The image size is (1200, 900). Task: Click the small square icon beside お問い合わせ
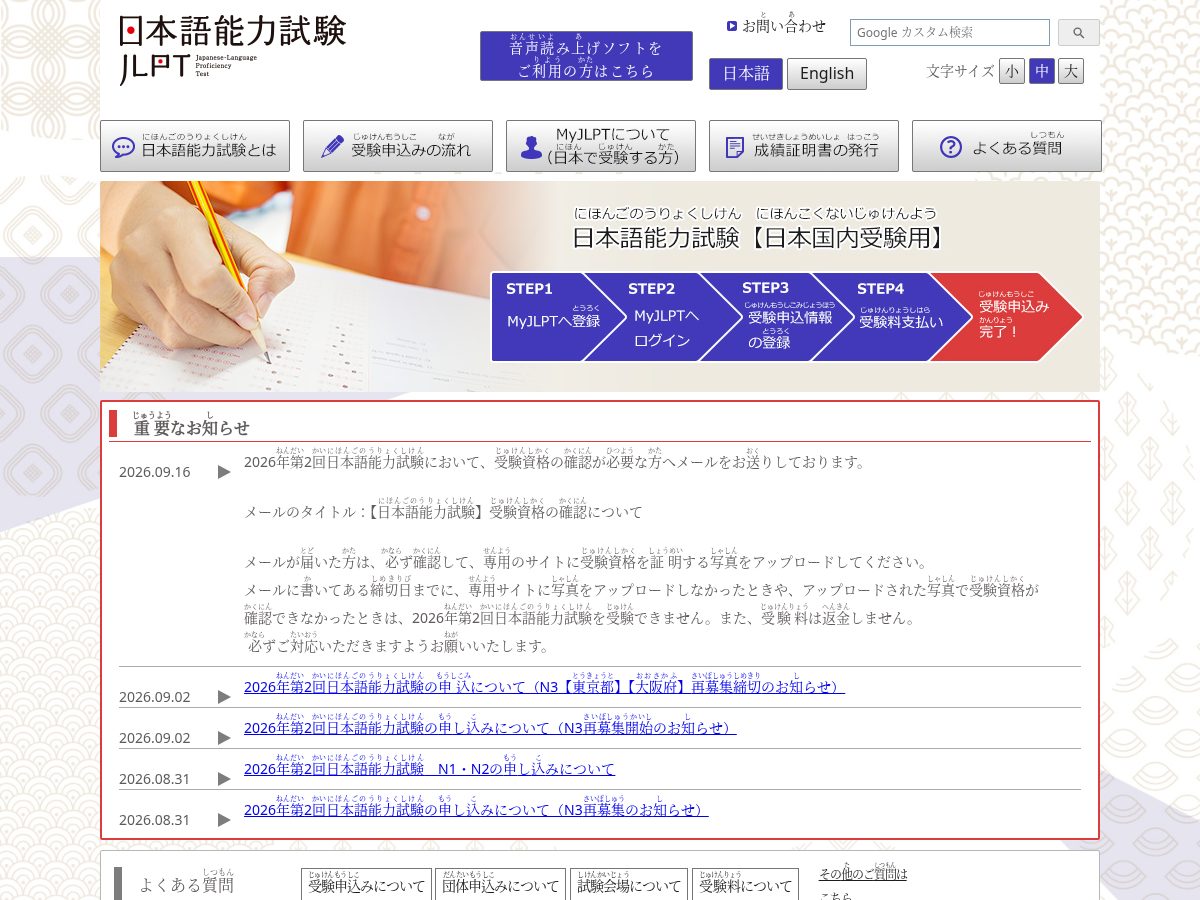click(732, 26)
